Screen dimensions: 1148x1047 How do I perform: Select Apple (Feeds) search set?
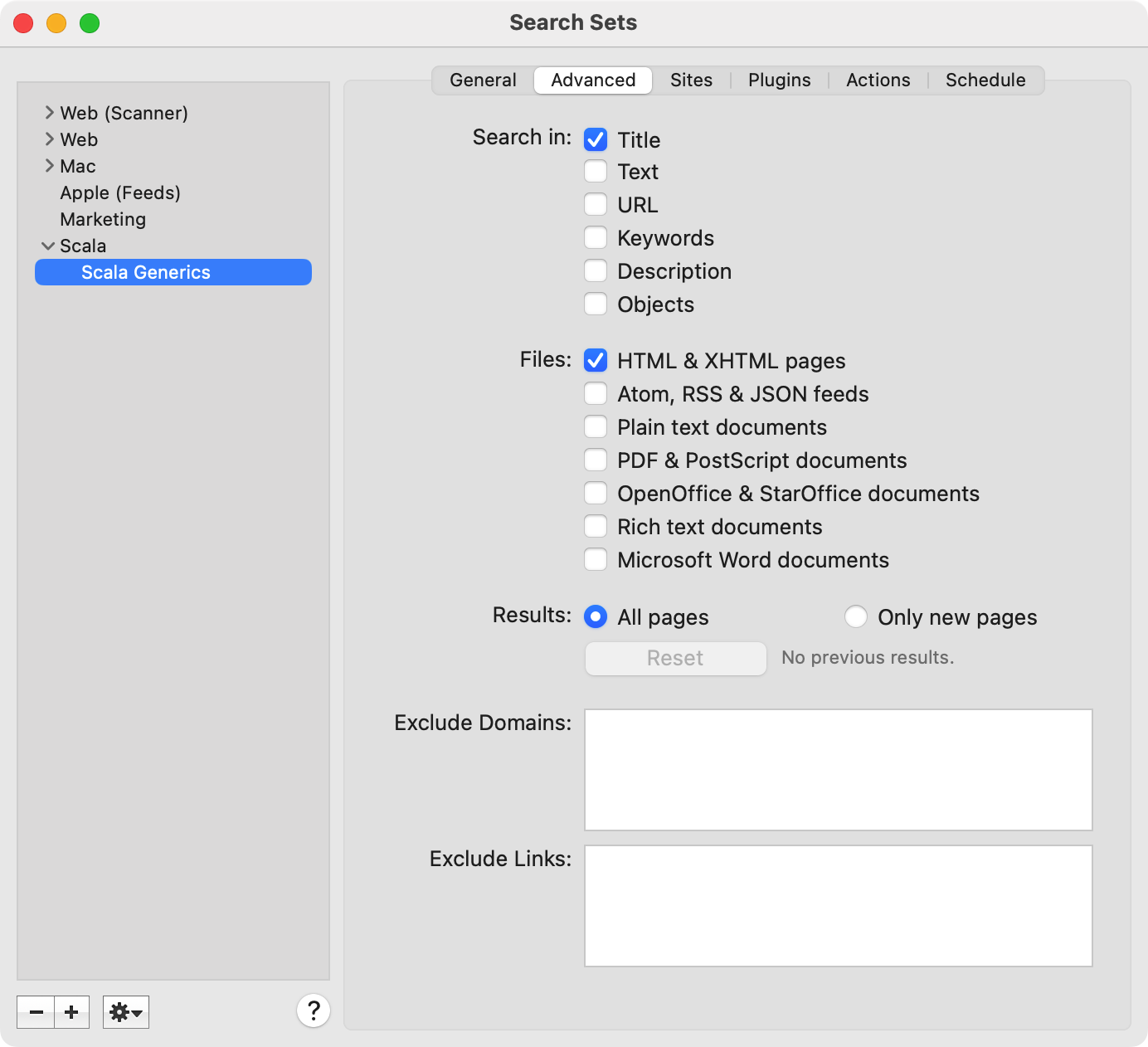pyautogui.click(x=120, y=192)
